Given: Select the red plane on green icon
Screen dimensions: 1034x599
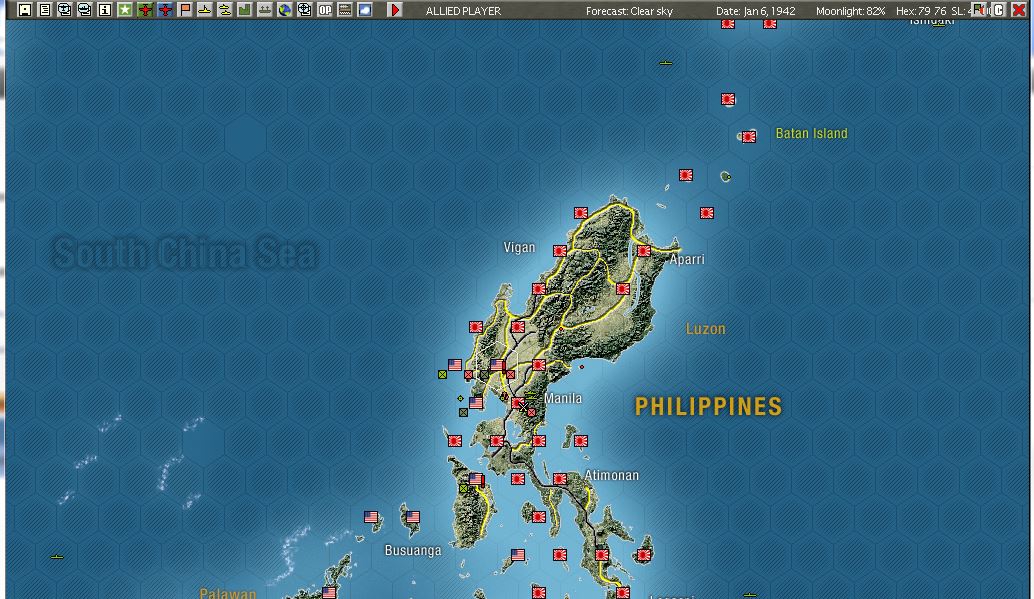Looking at the screenshot, I should pos(144,10).
